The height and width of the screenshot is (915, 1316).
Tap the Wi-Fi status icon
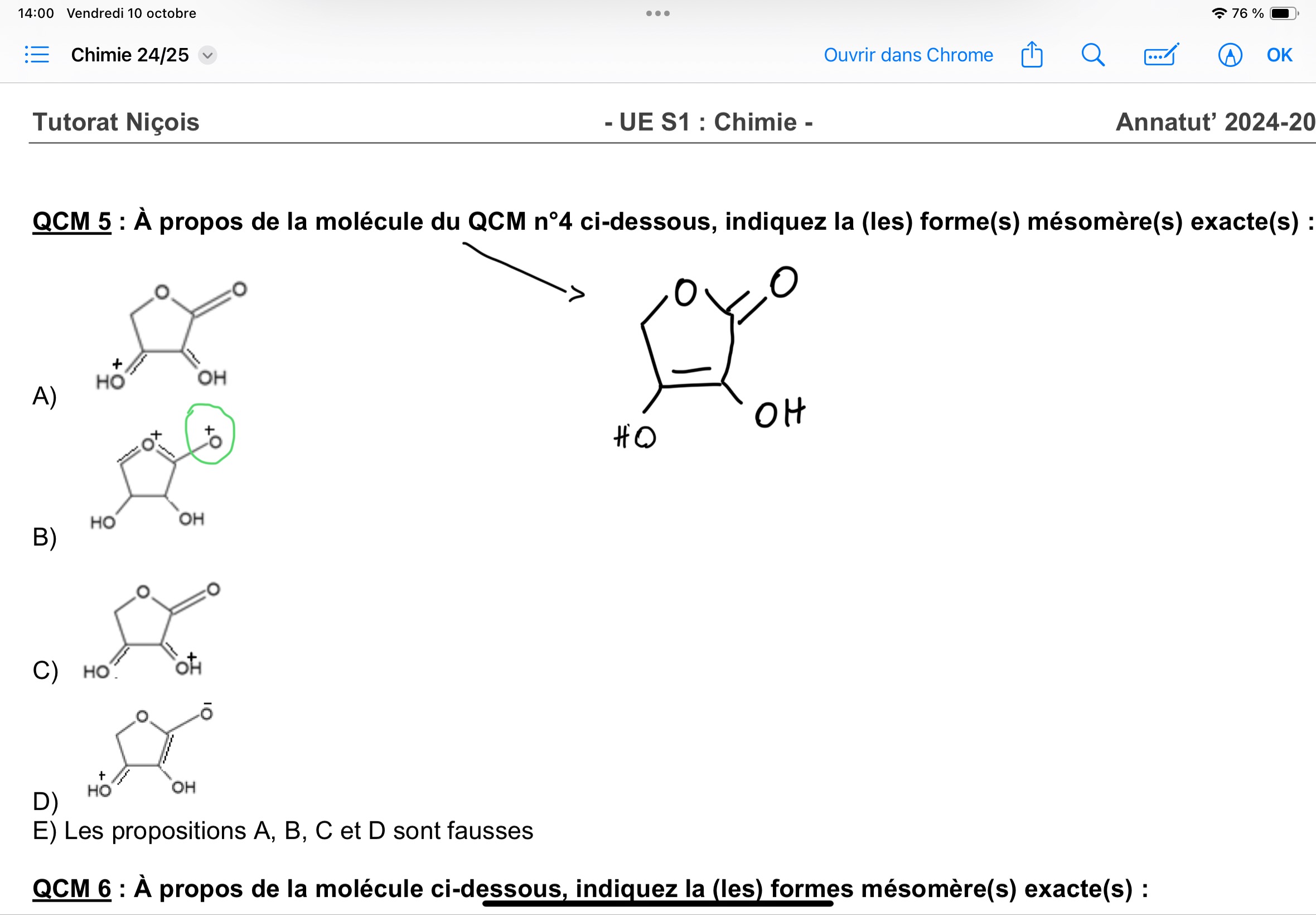click(1218, 13)
